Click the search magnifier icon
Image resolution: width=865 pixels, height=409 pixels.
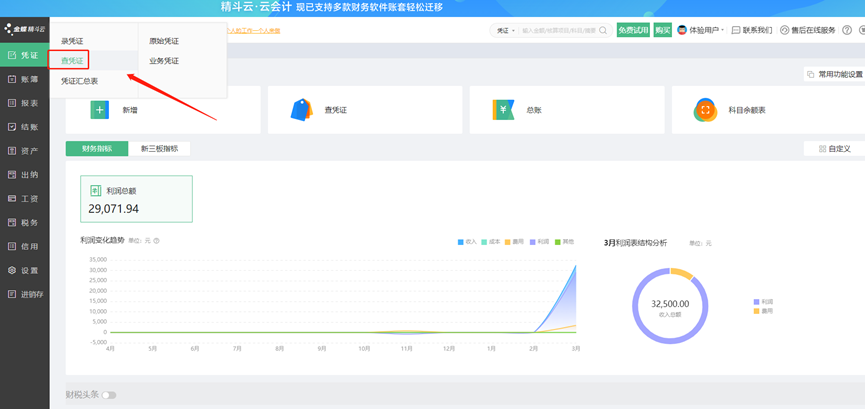pyautogui.click(x=603, y=30)
